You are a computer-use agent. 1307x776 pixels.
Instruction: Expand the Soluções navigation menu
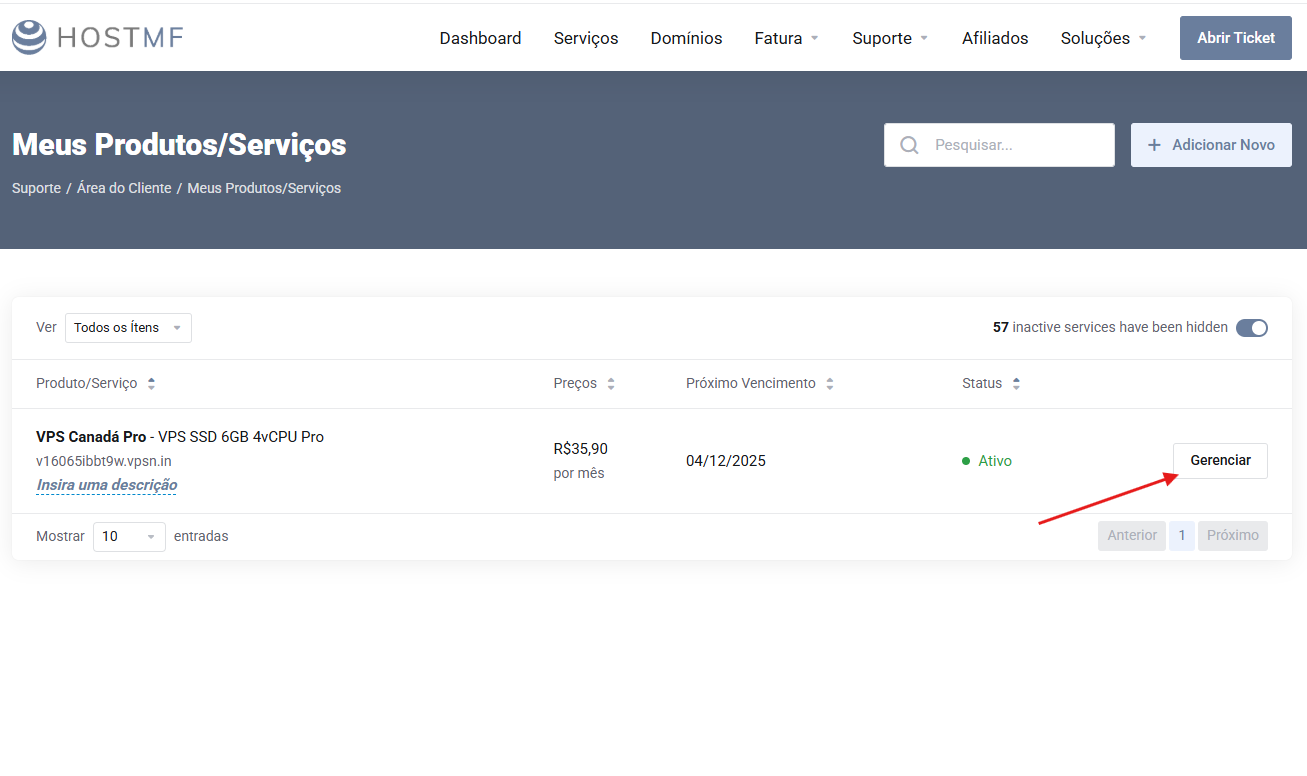1103,38
